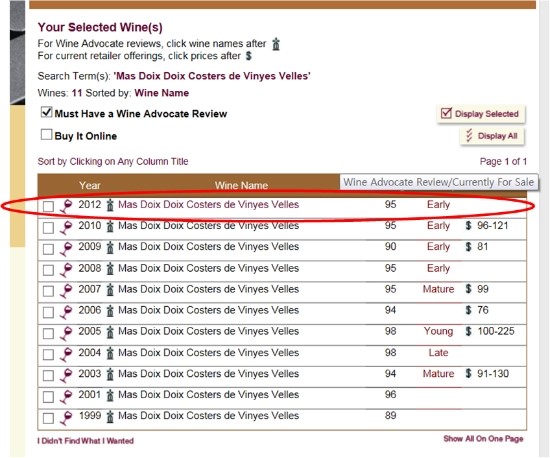Click the wine glass icon for 2012
550x458 pixels.
[66, 206]
